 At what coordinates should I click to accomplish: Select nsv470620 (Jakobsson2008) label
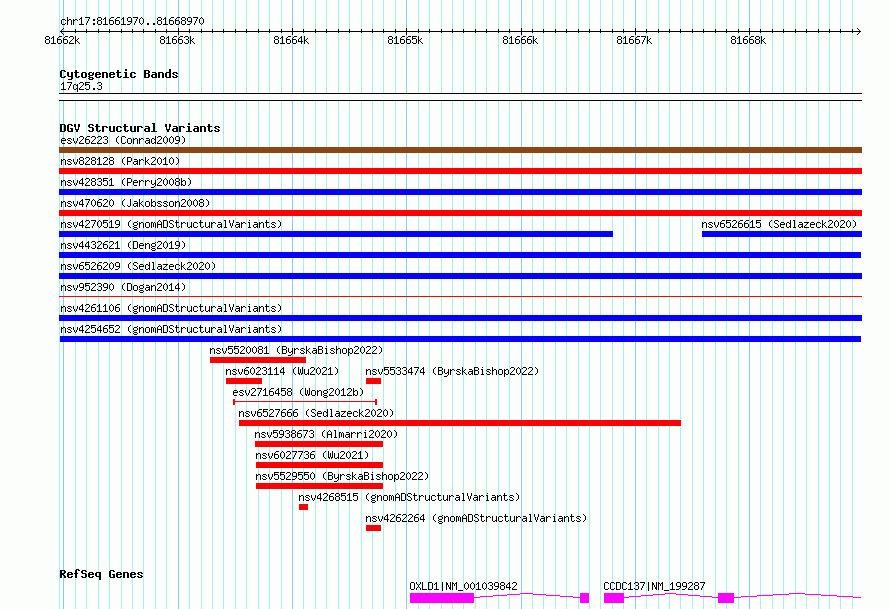click(135, 203)
